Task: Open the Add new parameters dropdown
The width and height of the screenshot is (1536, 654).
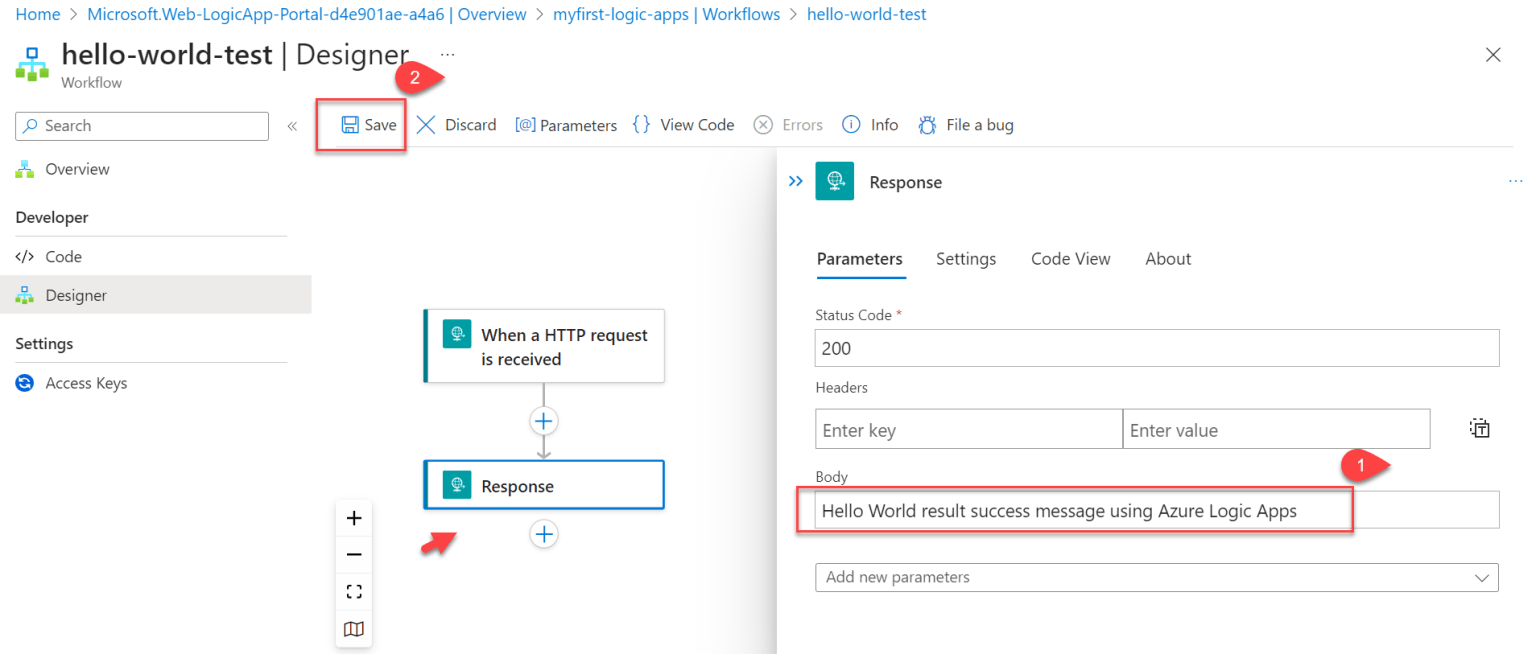Action: [x=1156, y=577]
